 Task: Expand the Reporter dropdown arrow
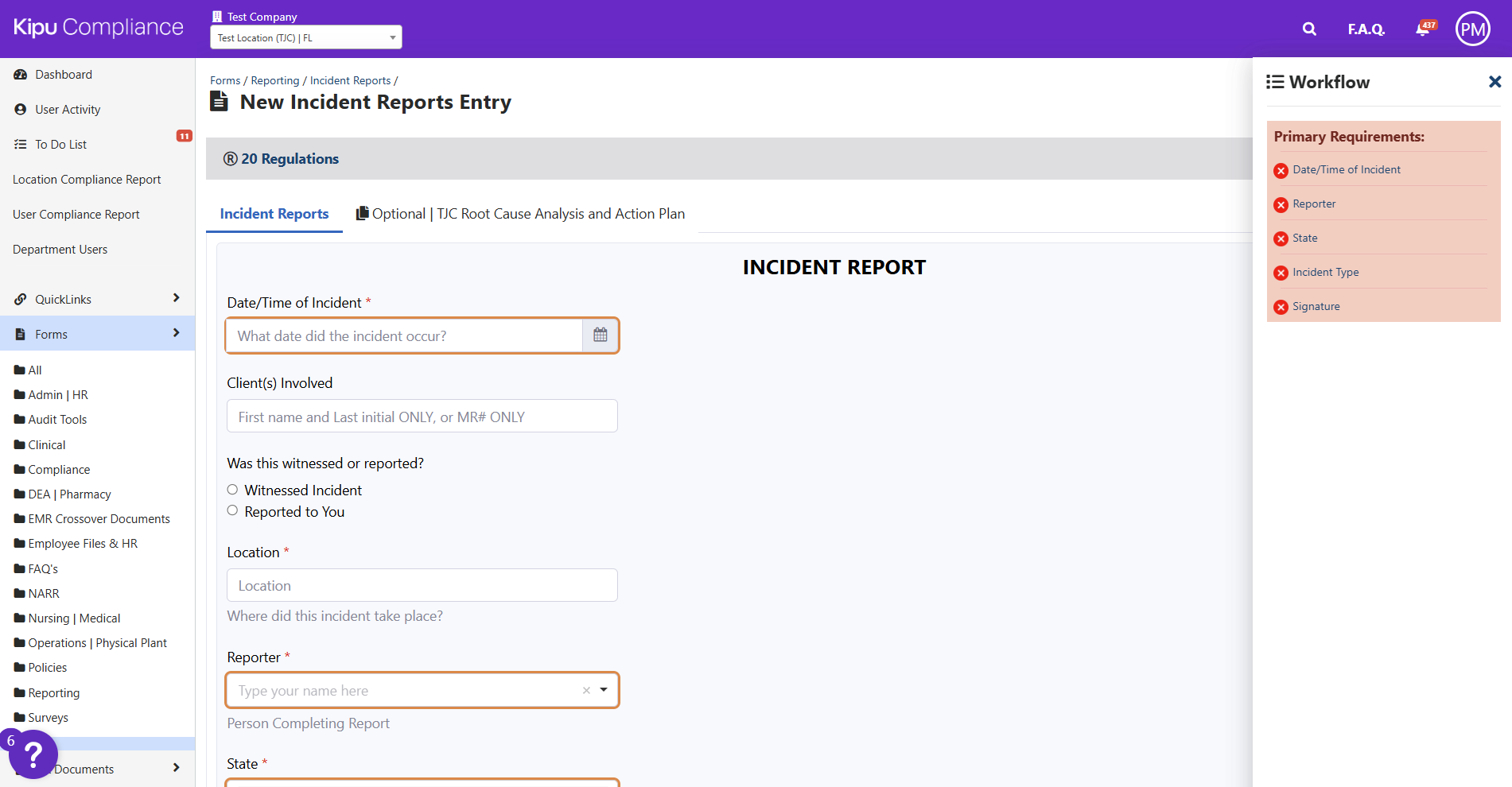(604, 690)
